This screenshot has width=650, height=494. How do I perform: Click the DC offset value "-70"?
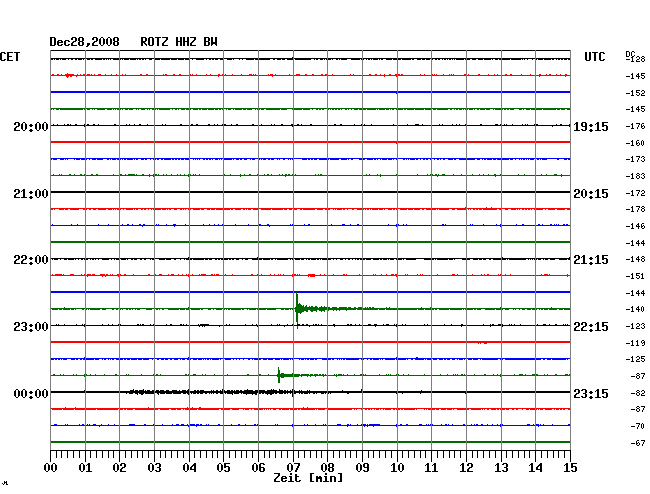tap(638, 426)
